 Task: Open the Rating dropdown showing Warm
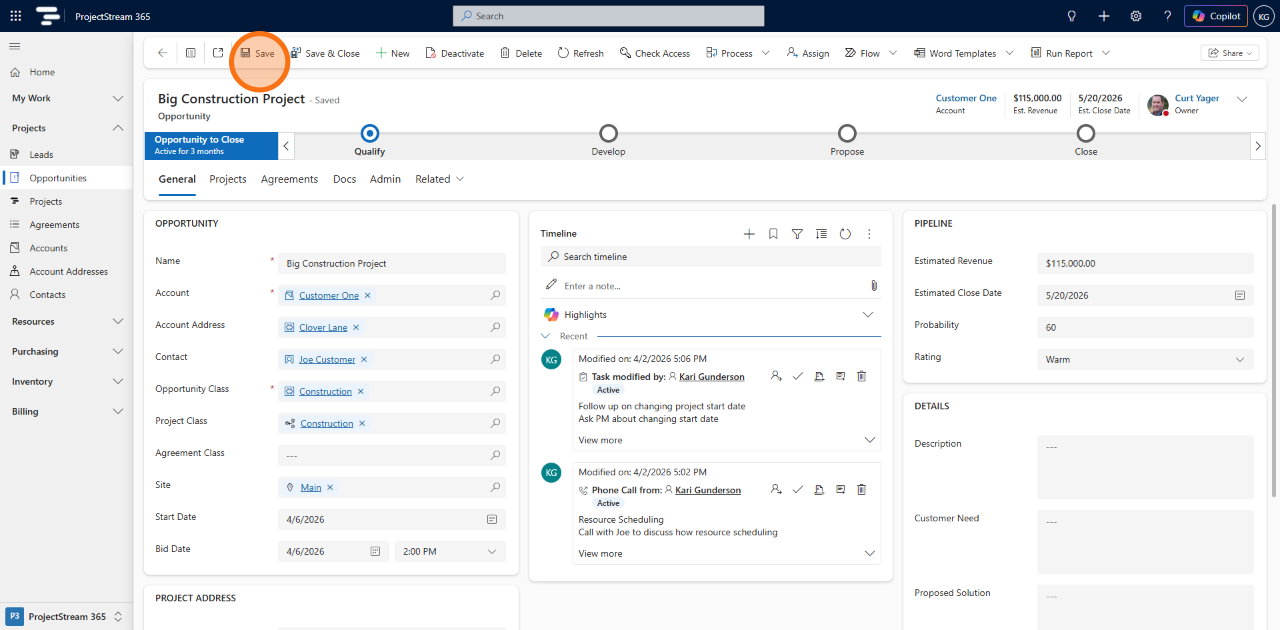pos(1145,359)
